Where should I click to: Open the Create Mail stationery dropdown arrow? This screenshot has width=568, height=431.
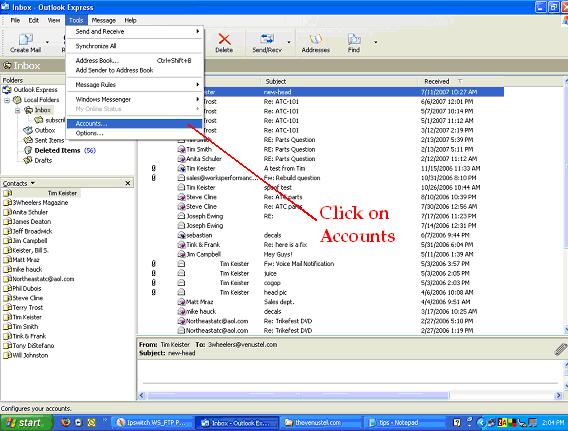click(47, 42)
